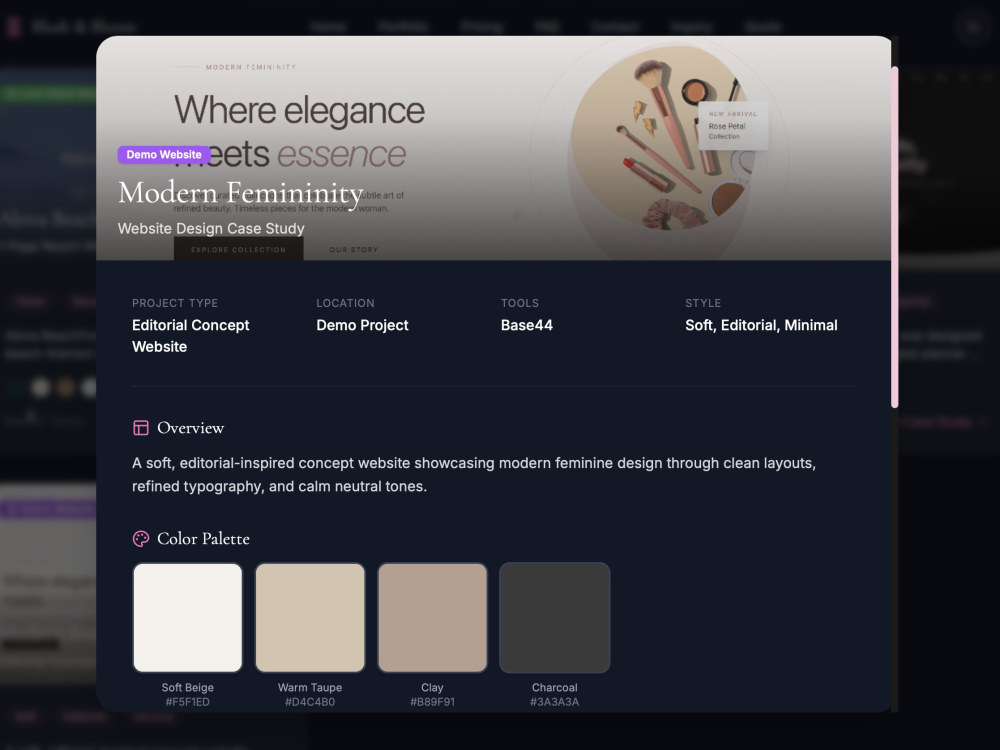Click the Our Story link in preview

[353, 249]
